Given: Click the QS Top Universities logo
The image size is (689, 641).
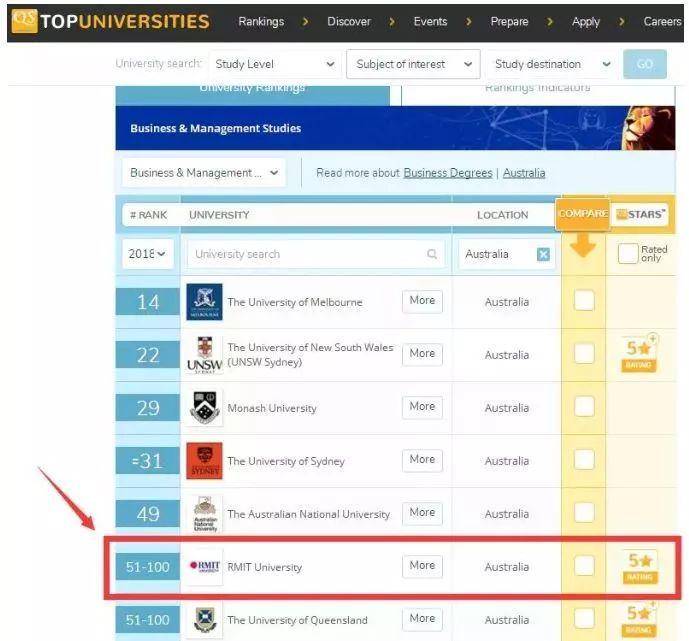Looking at the screenshot, I should [x=108, y=21].
